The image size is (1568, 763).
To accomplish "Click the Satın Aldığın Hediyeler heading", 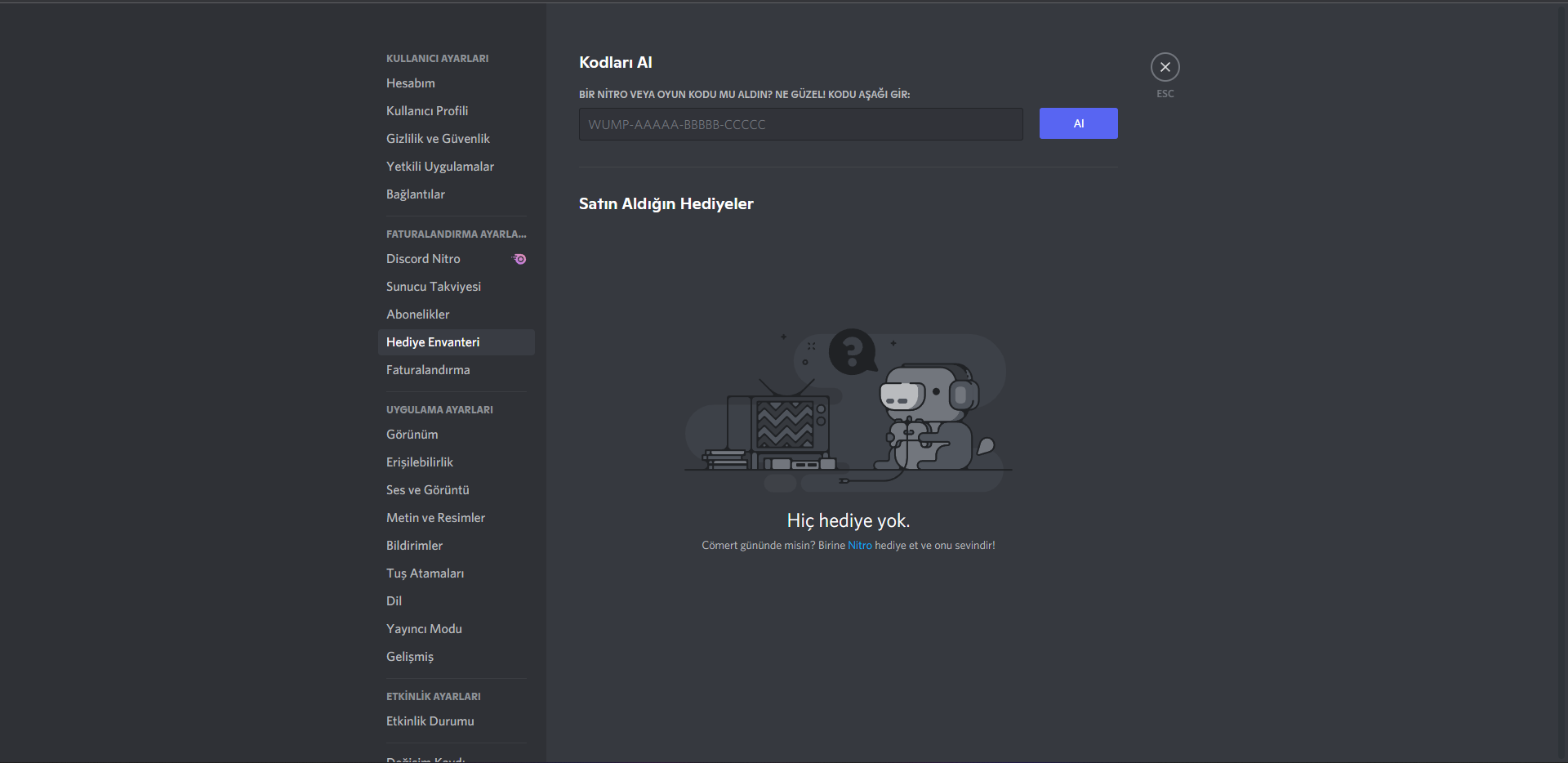I will 666,204.
